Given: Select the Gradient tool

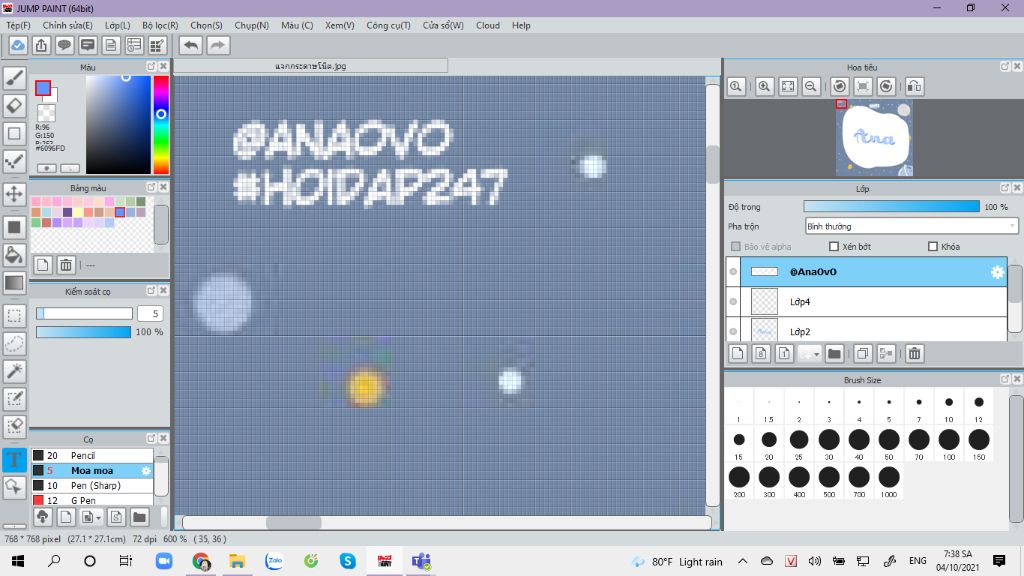Looking at the screenshot, I should 14,283.
